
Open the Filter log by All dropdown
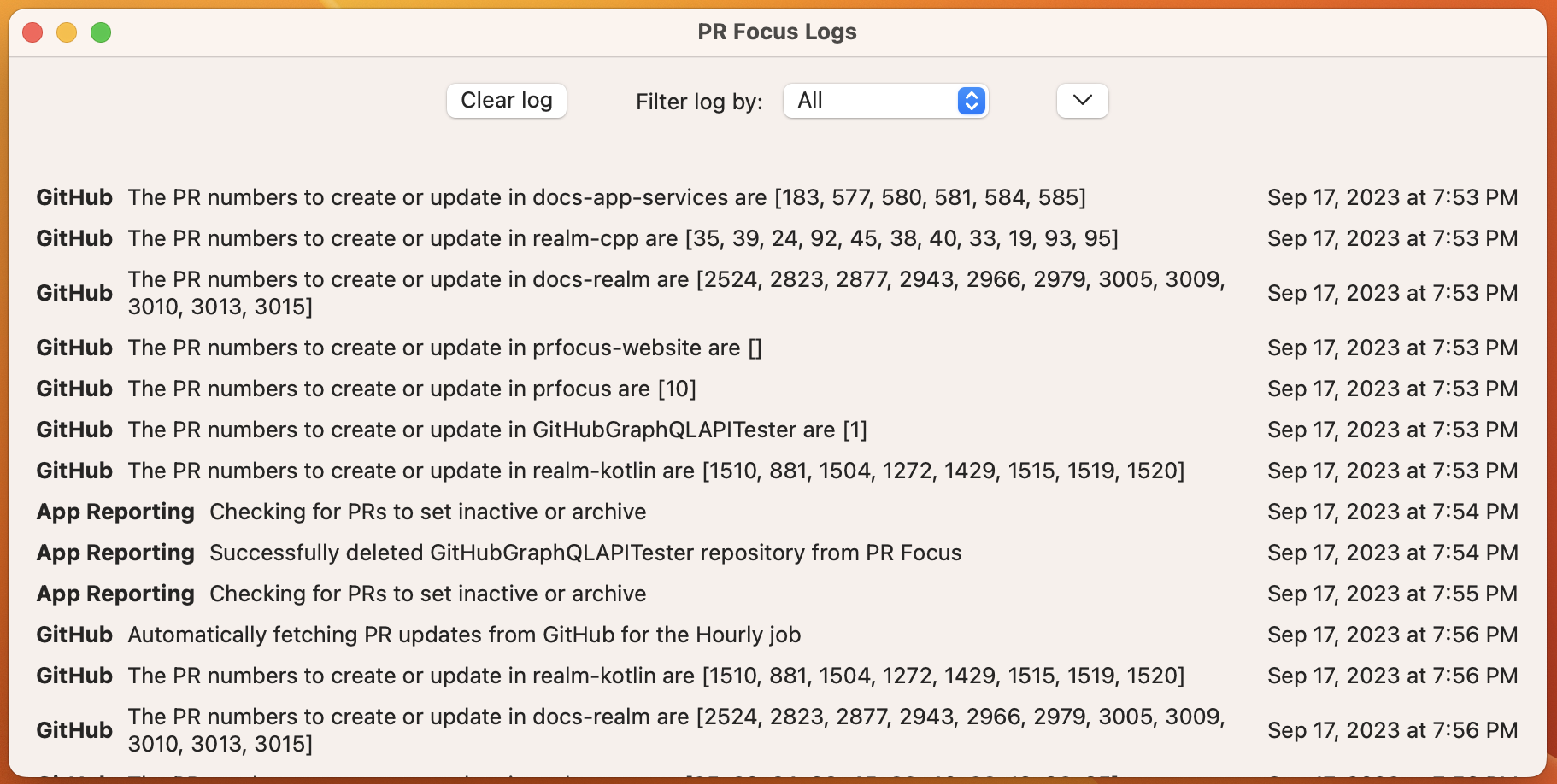[885, 101]
